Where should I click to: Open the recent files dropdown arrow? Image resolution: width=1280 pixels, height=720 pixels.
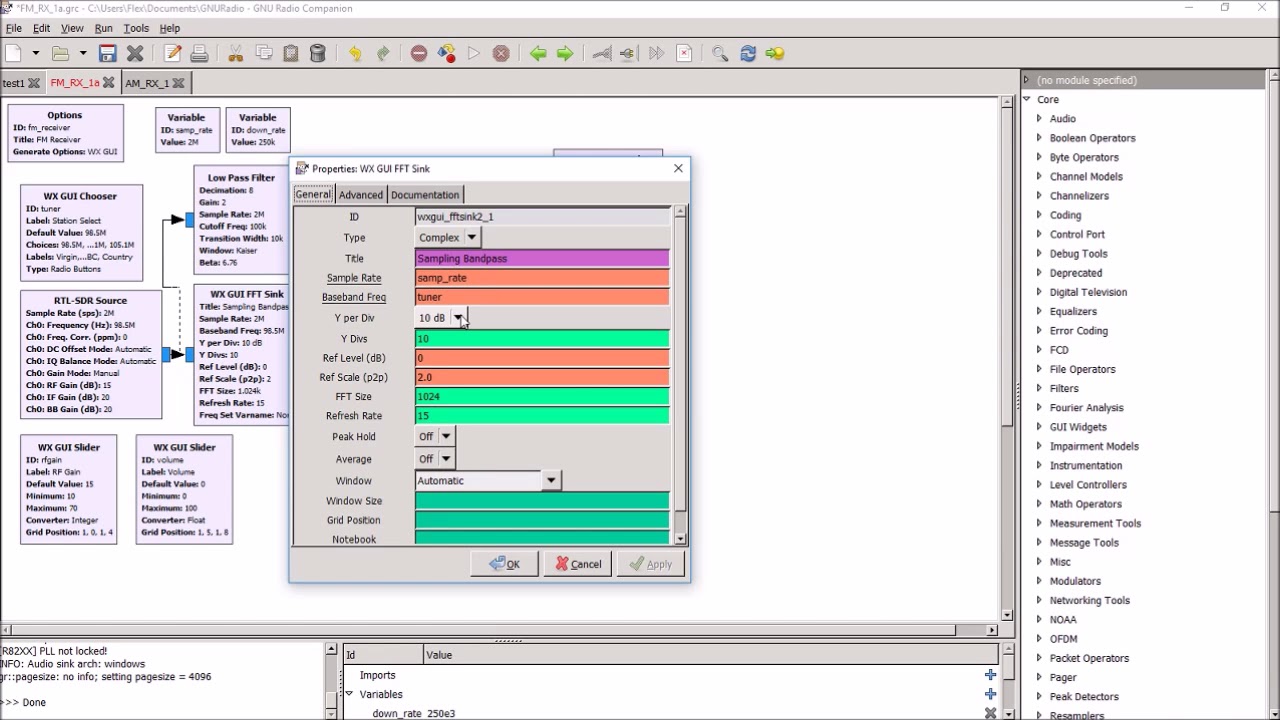83,53
